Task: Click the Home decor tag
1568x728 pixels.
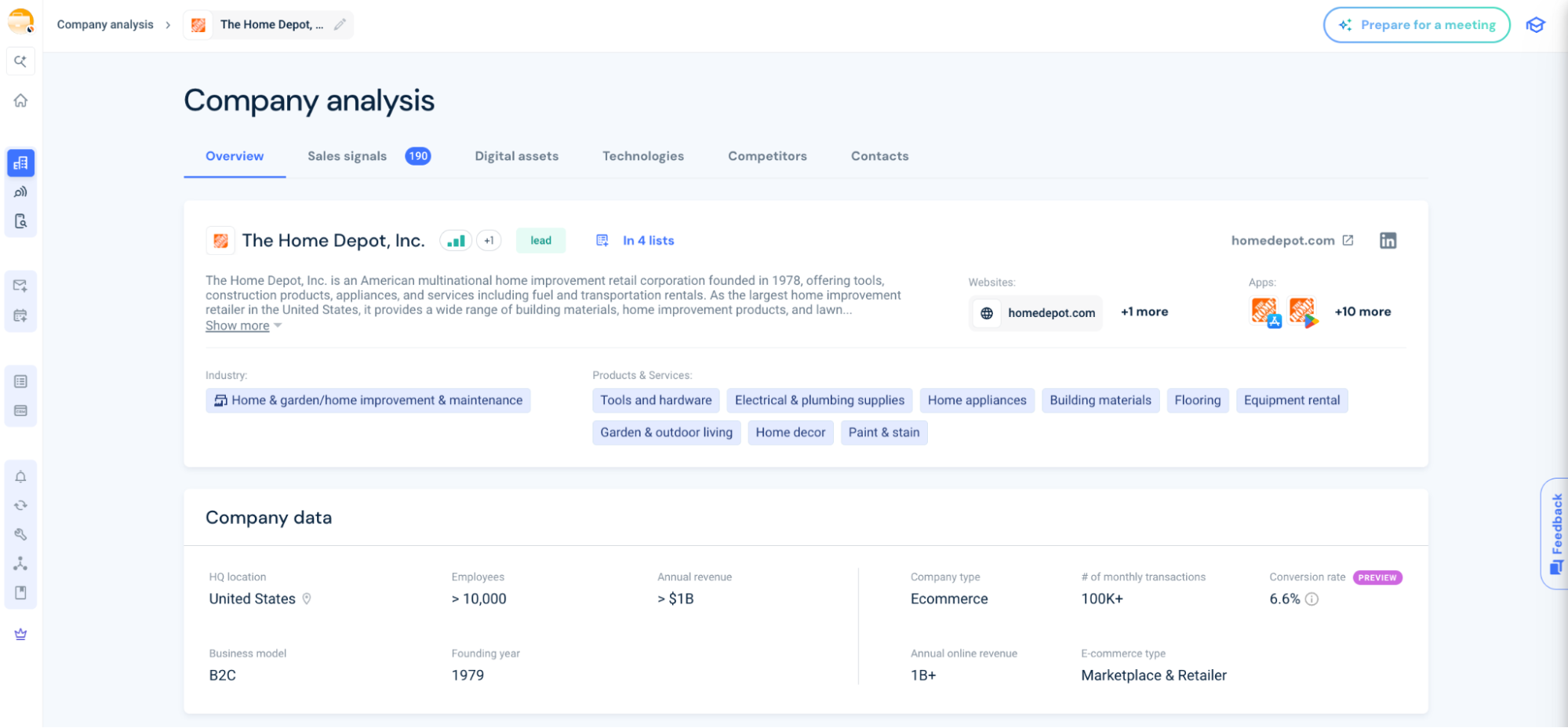Action: click(x=791, y=432)
